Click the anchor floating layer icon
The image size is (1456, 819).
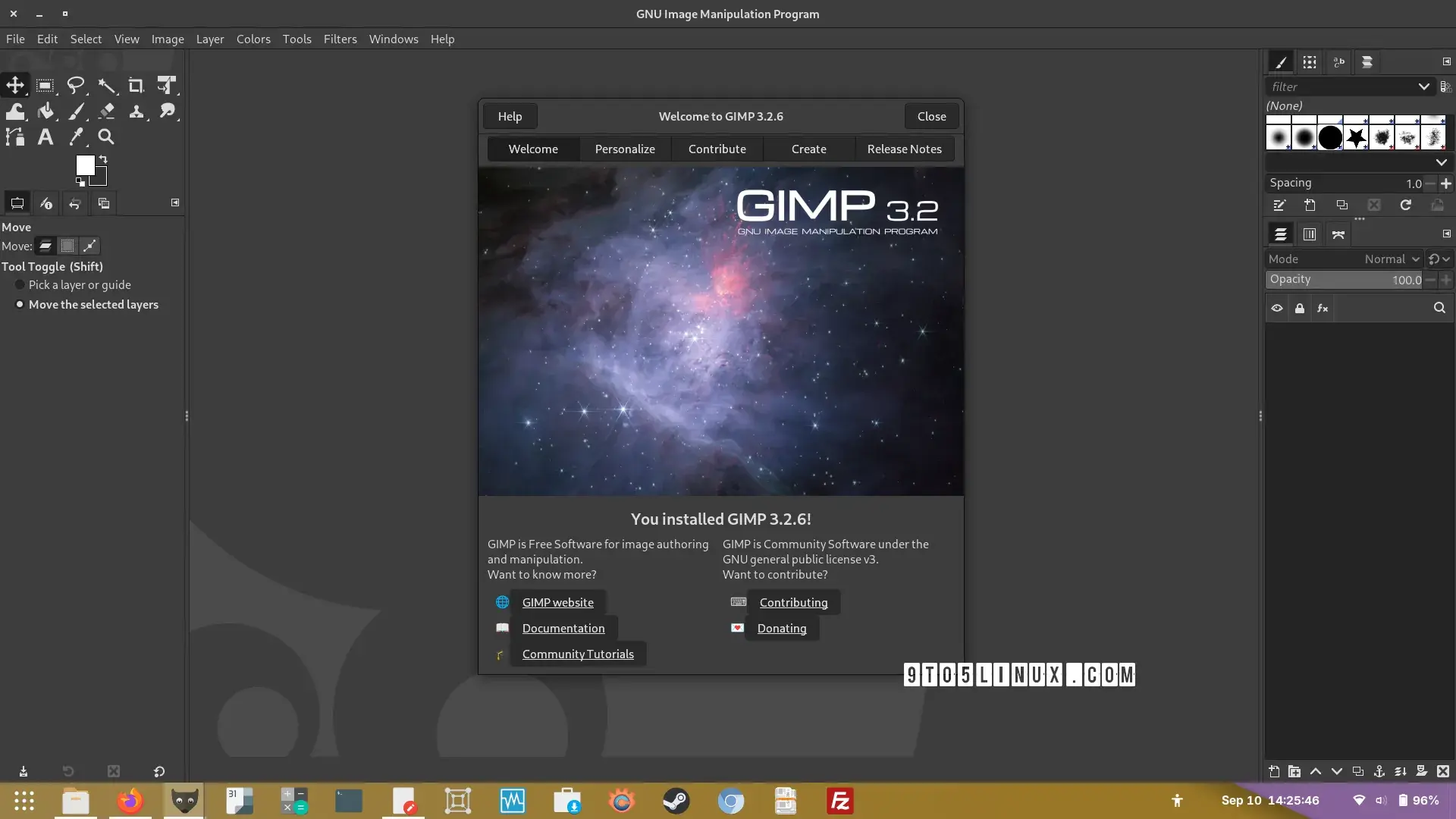(x=1379, y=771)
